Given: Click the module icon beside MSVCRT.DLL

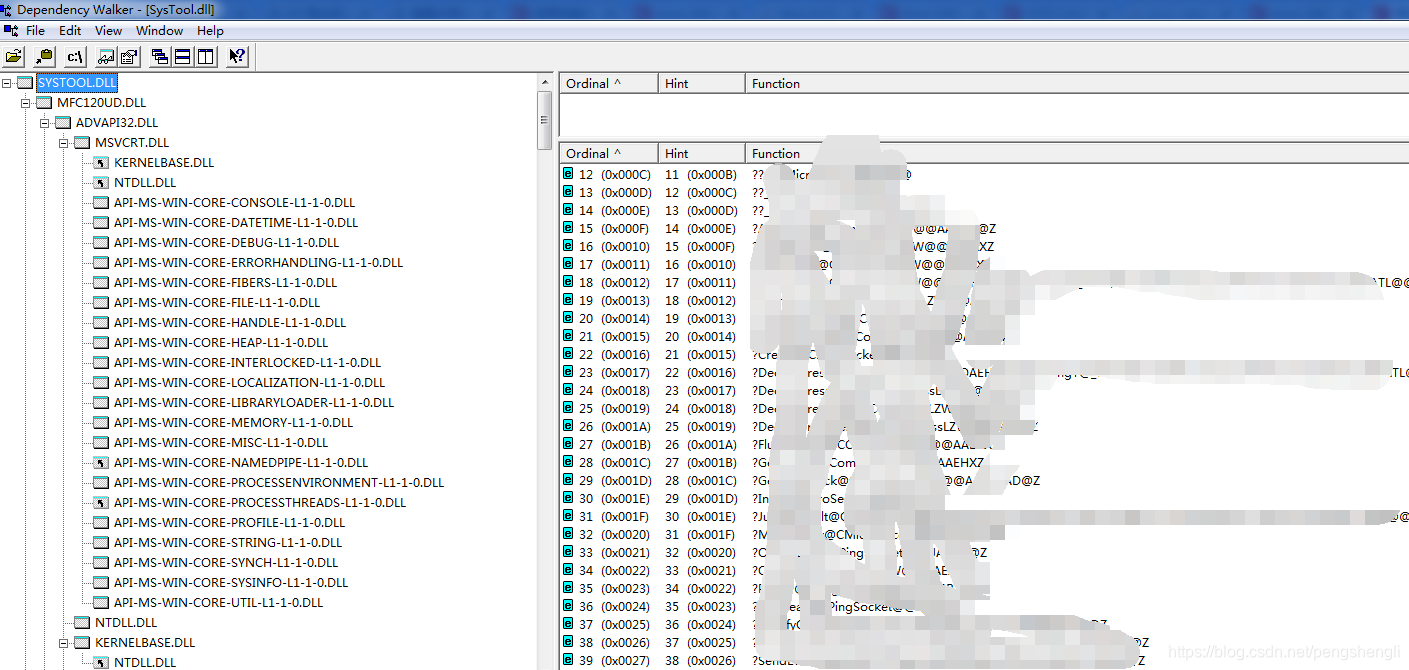Looking at the screenshot, I should pos(83,143).
